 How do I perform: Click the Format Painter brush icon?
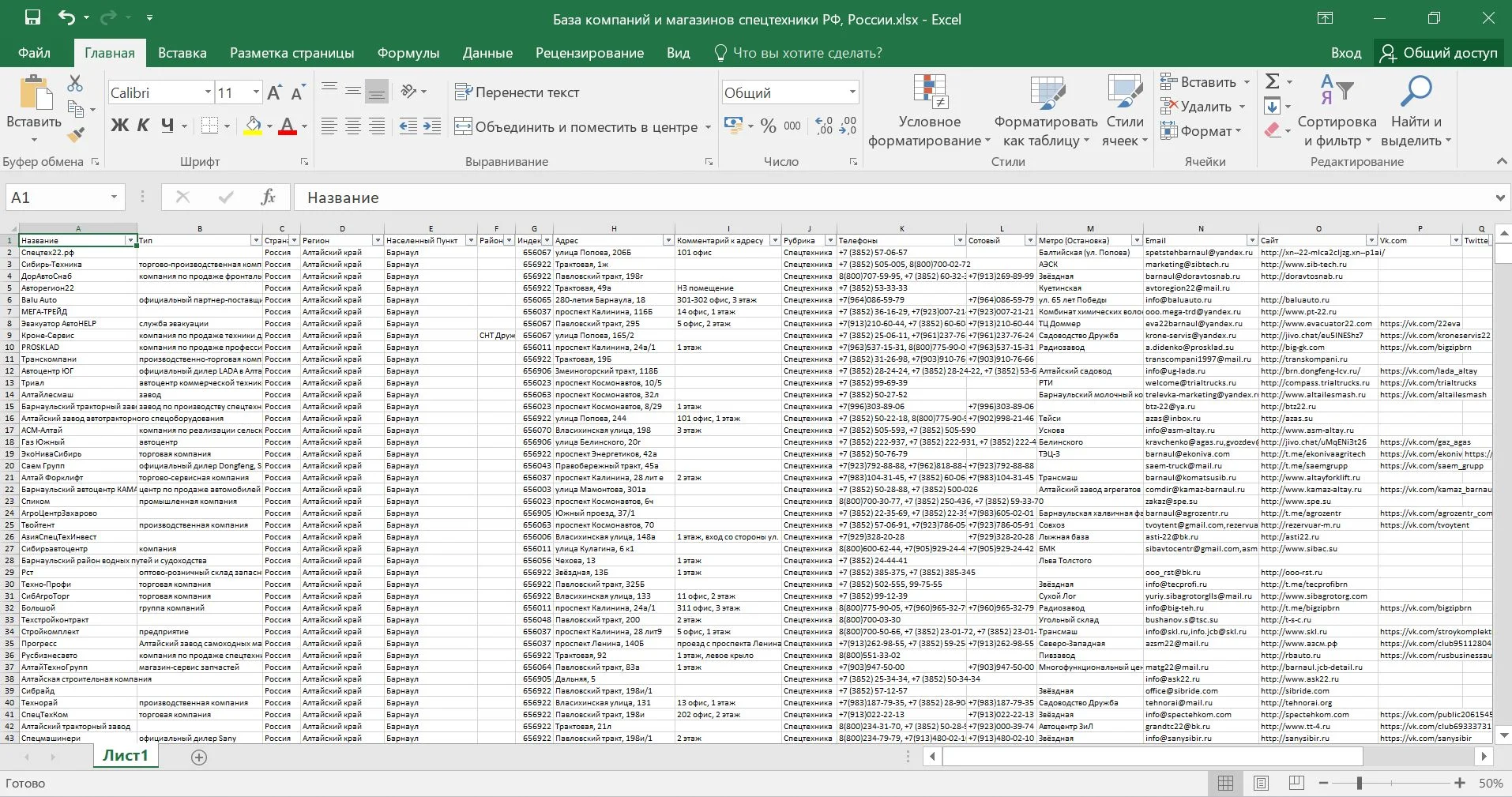pyautogui.click(x=76, y=135)
